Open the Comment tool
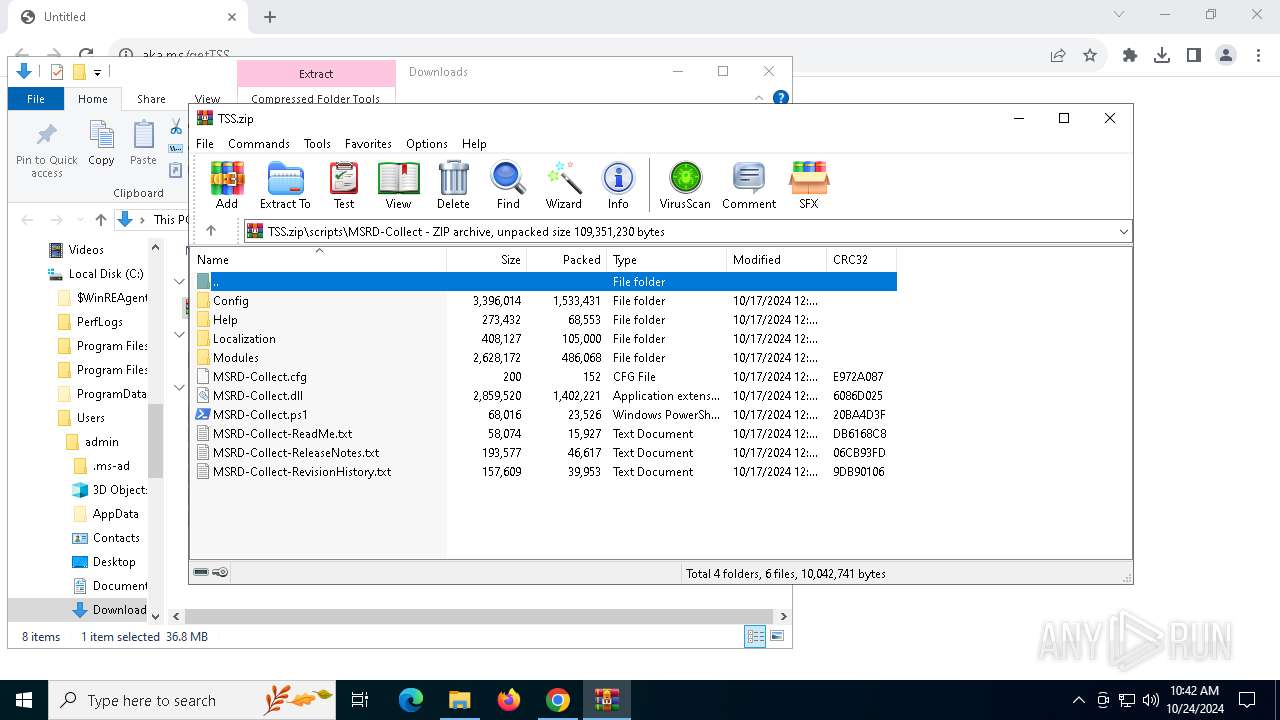The height and width of the screenshot is (720, 1280). point(749,185)
